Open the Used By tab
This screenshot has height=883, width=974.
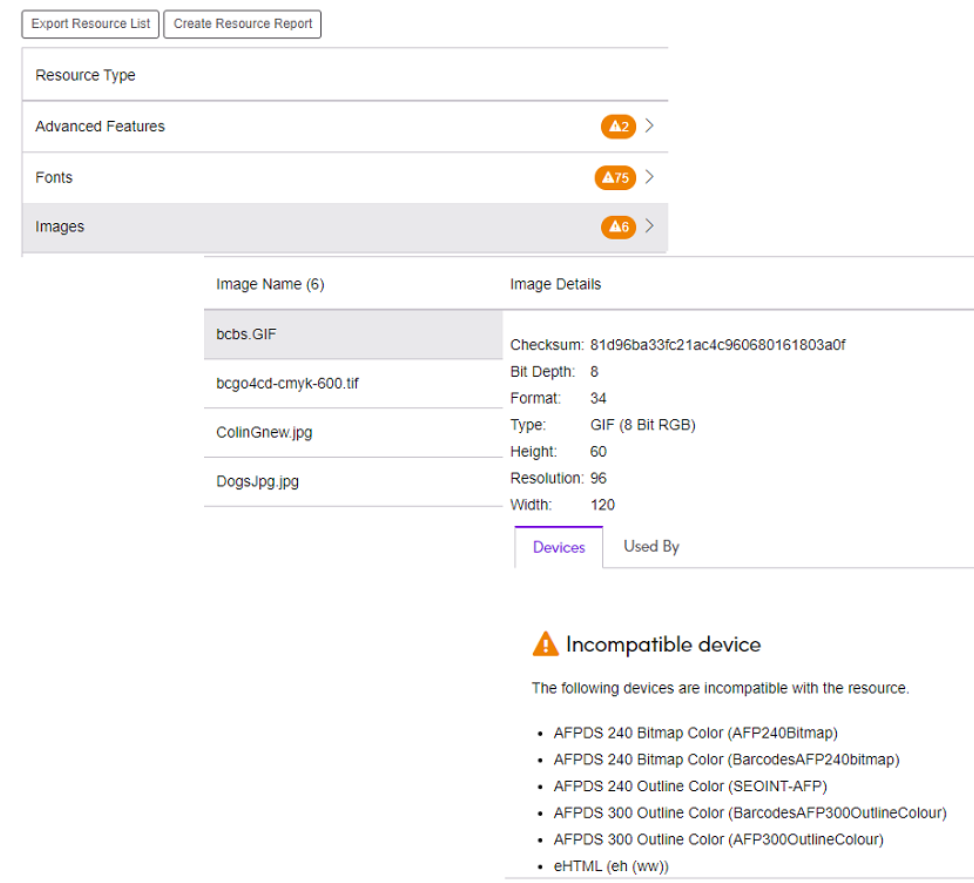pos(651,547)
